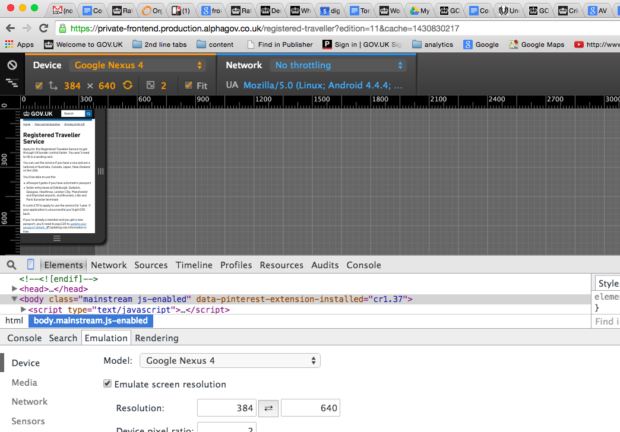Toggle the device mode phone icon
The image size is (620, 432).
[x=30, y=264]
